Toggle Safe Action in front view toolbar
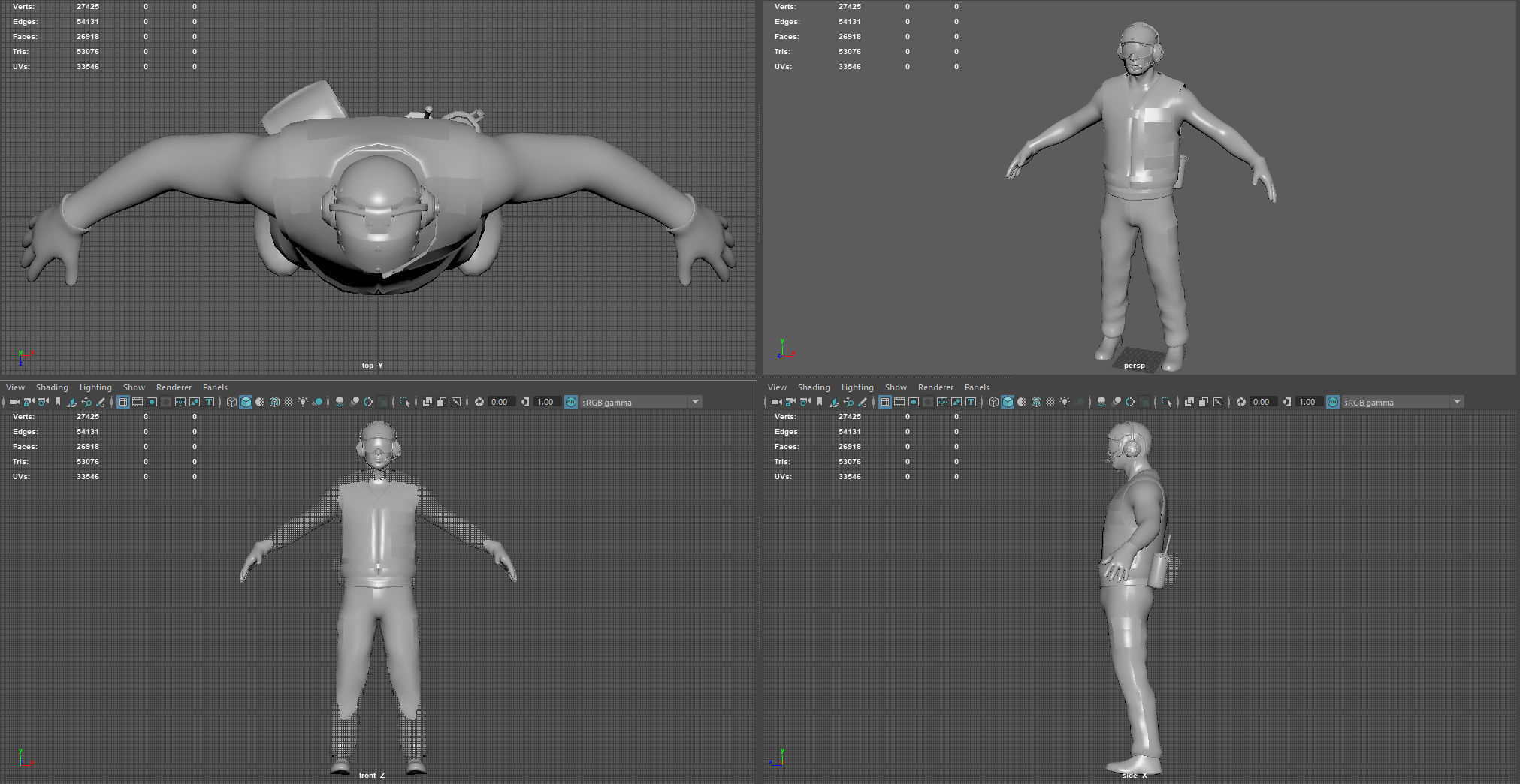The height and width of the screenshot is (784, 1520). 195,402
